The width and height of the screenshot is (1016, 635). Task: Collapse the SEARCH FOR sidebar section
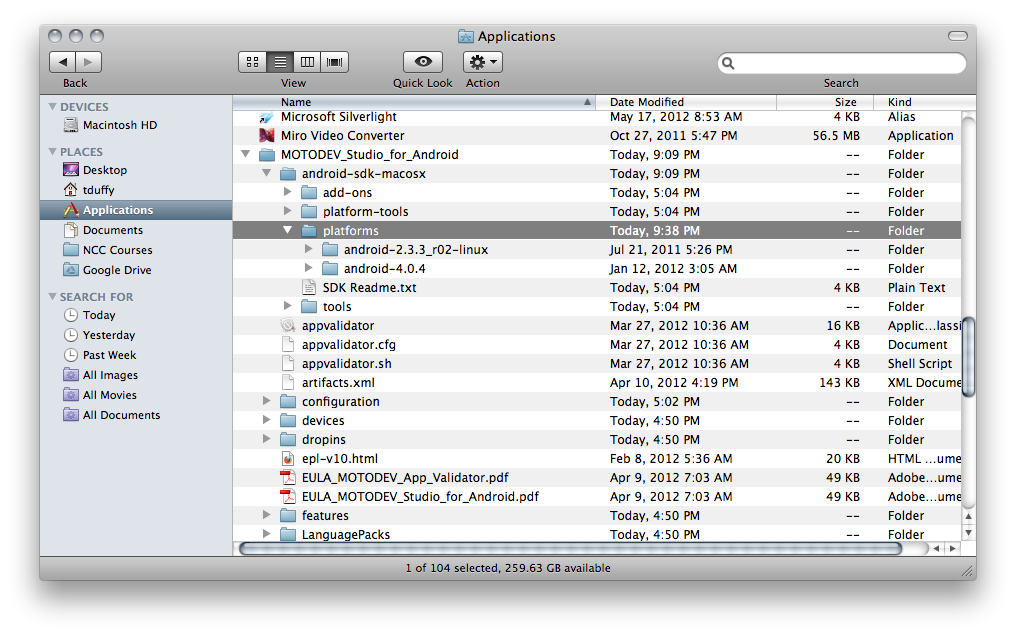coord(52,296)
